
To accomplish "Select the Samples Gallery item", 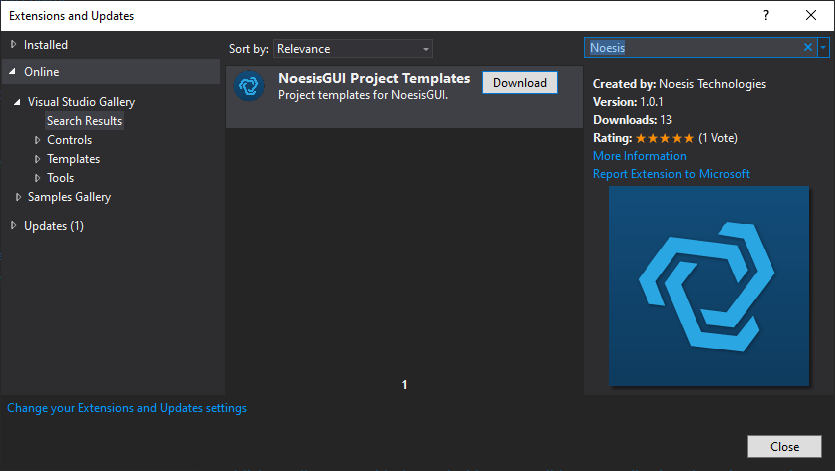I will click(x=69, y=197).
